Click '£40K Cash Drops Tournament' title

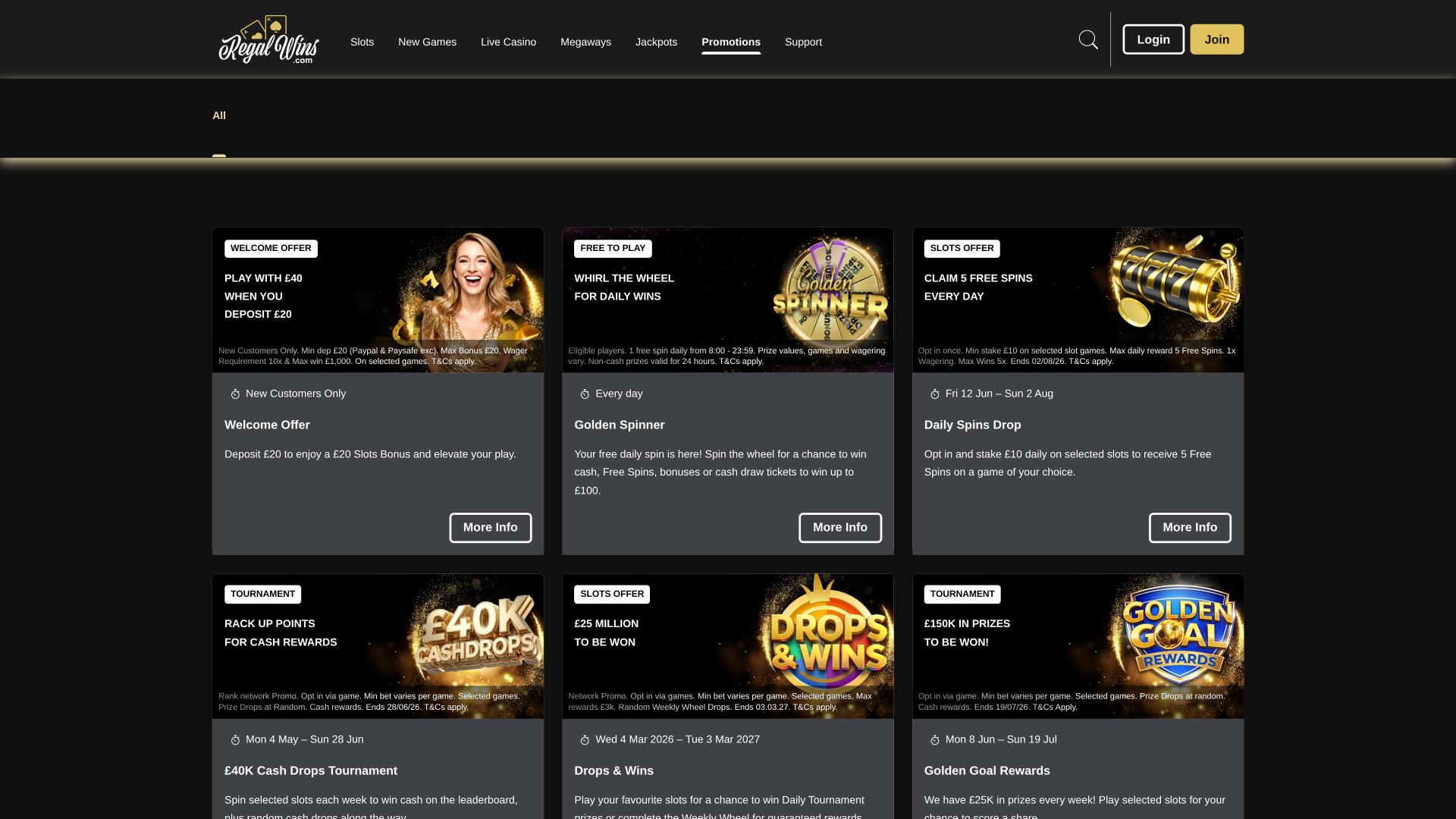pyautogui.click(x=311, y=771)
